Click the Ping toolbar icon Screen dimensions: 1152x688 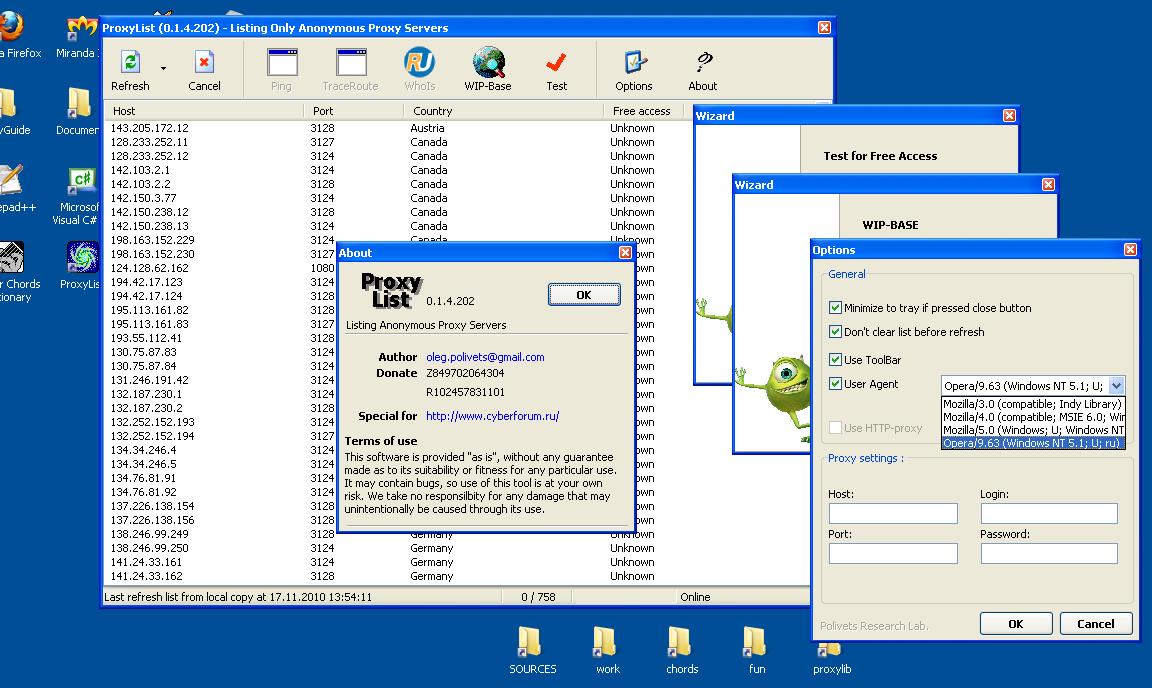pyautogui.click(x=281, y=62)
